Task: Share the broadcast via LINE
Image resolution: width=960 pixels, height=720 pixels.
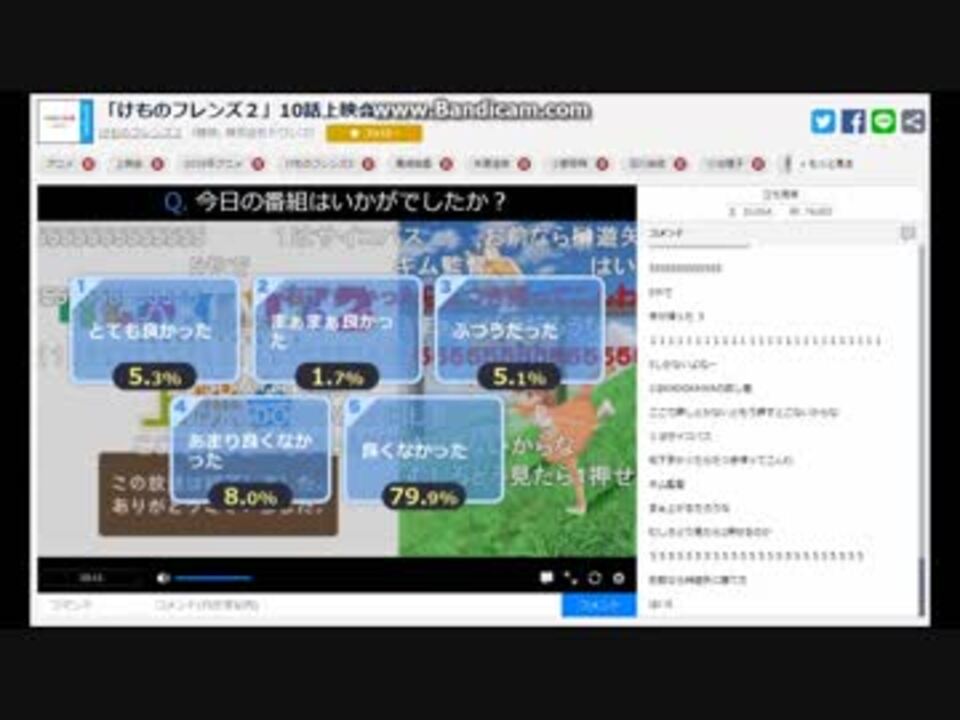Action: coord(883,121)
